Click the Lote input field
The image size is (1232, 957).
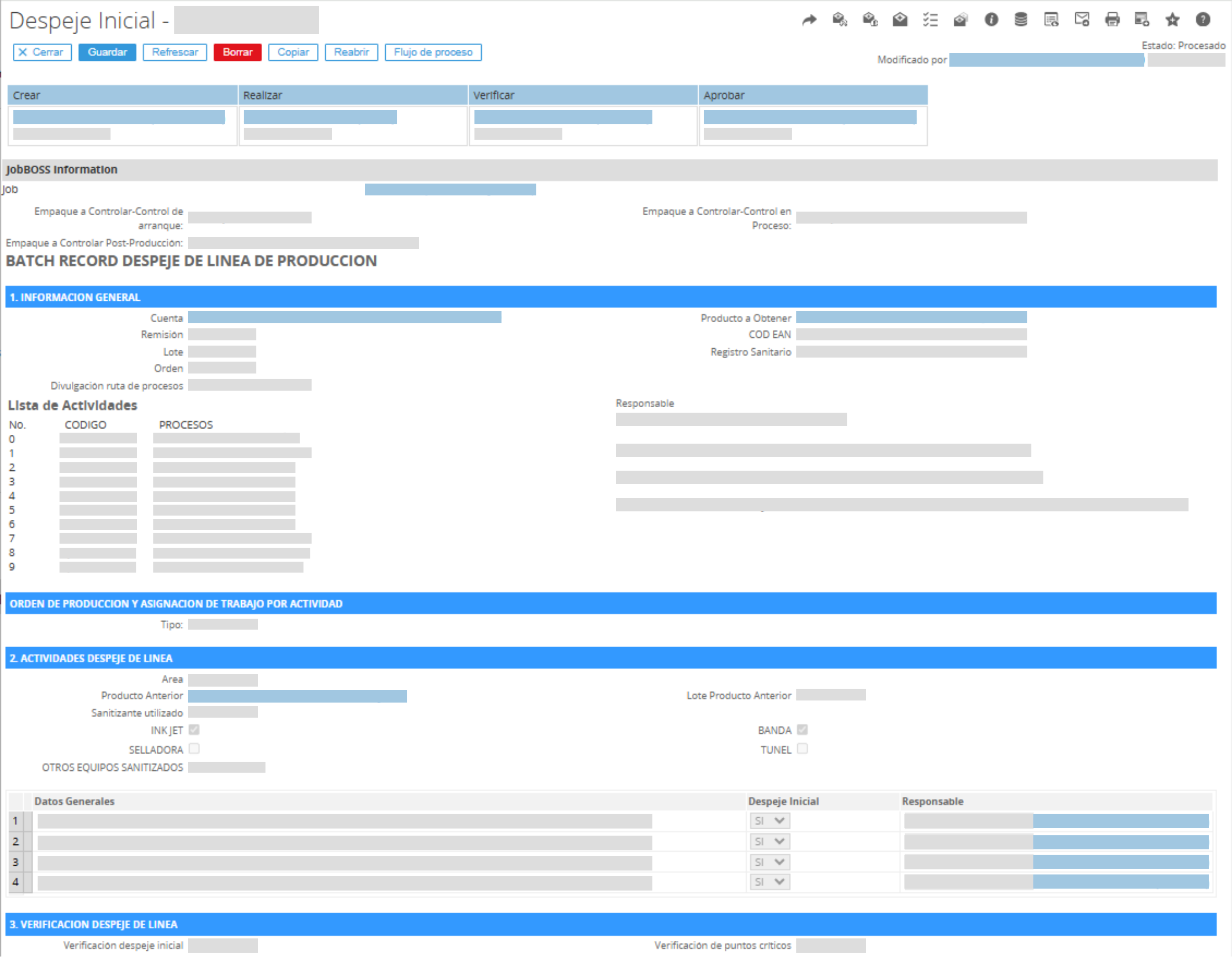click(x=222, y=352)
